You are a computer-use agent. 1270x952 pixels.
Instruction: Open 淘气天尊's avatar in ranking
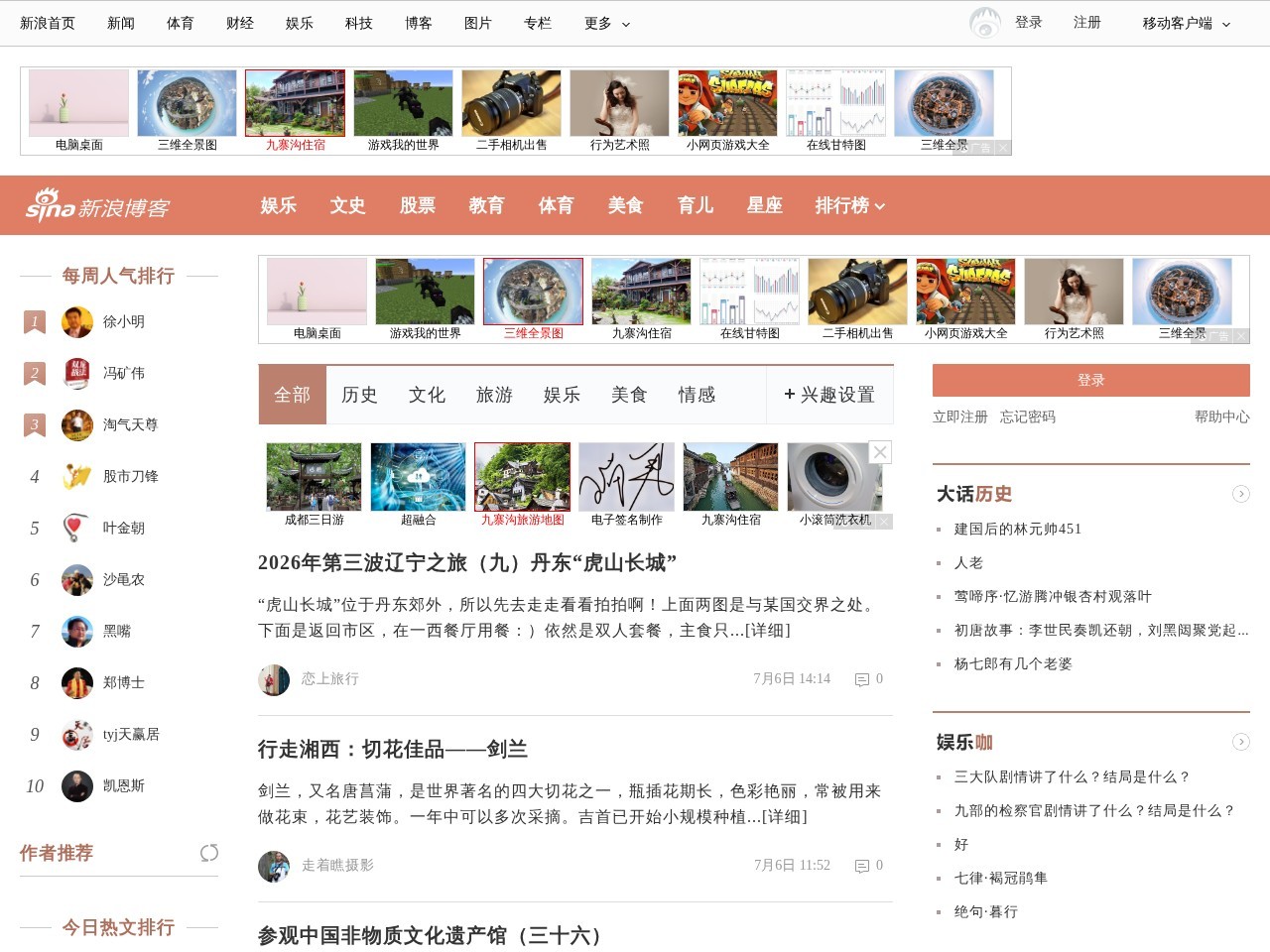pyautogui.click(x=77, y=424)
